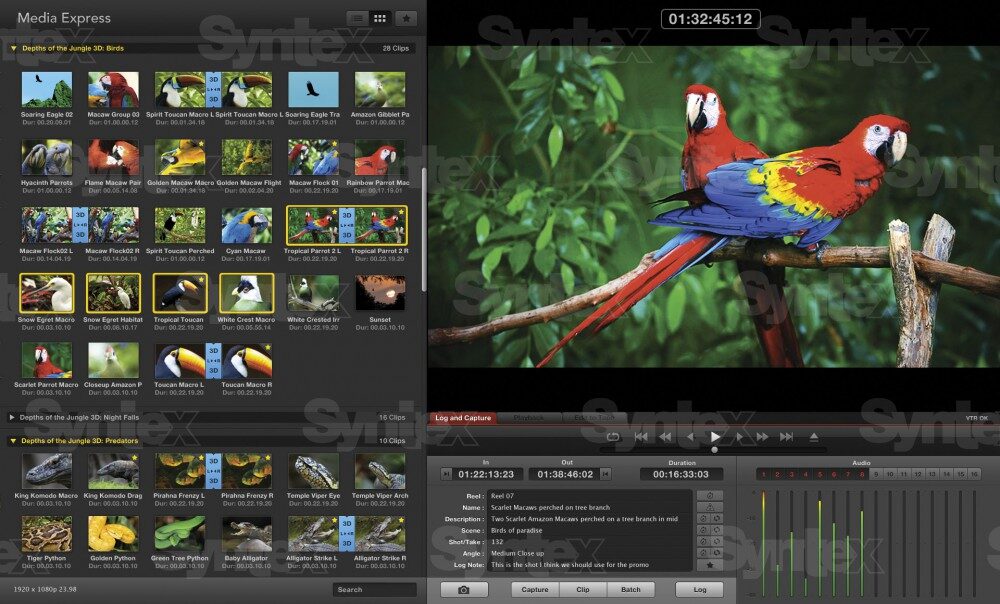Click the Log button to log the clip

pos(698,589)
